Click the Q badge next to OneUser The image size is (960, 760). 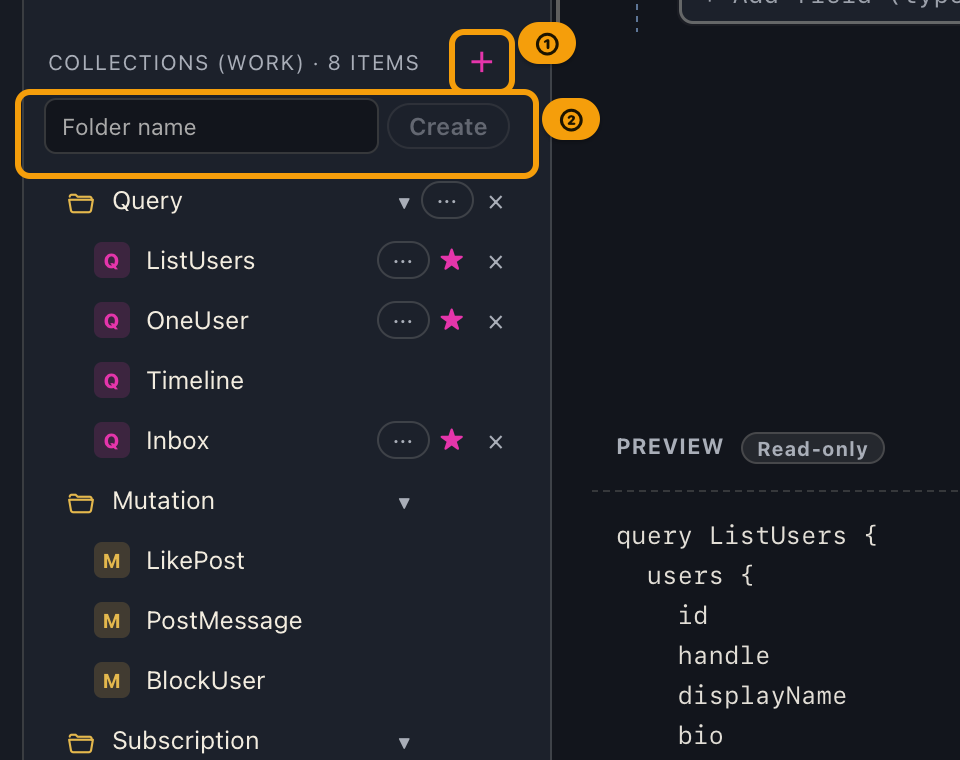(x=111, y=321)
